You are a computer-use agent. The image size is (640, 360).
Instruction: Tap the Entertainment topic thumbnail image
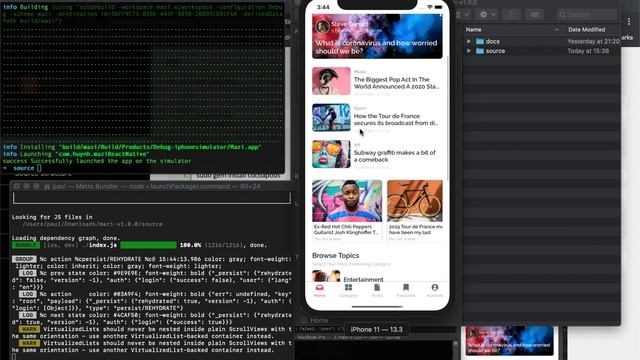point(326,276)
